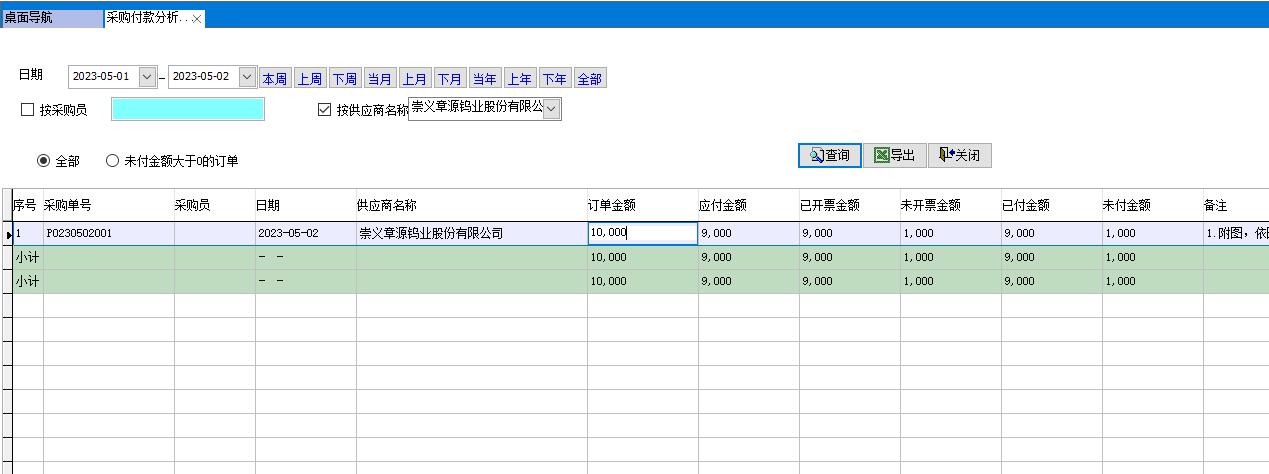Click the 上月 date shortcut

414,79
